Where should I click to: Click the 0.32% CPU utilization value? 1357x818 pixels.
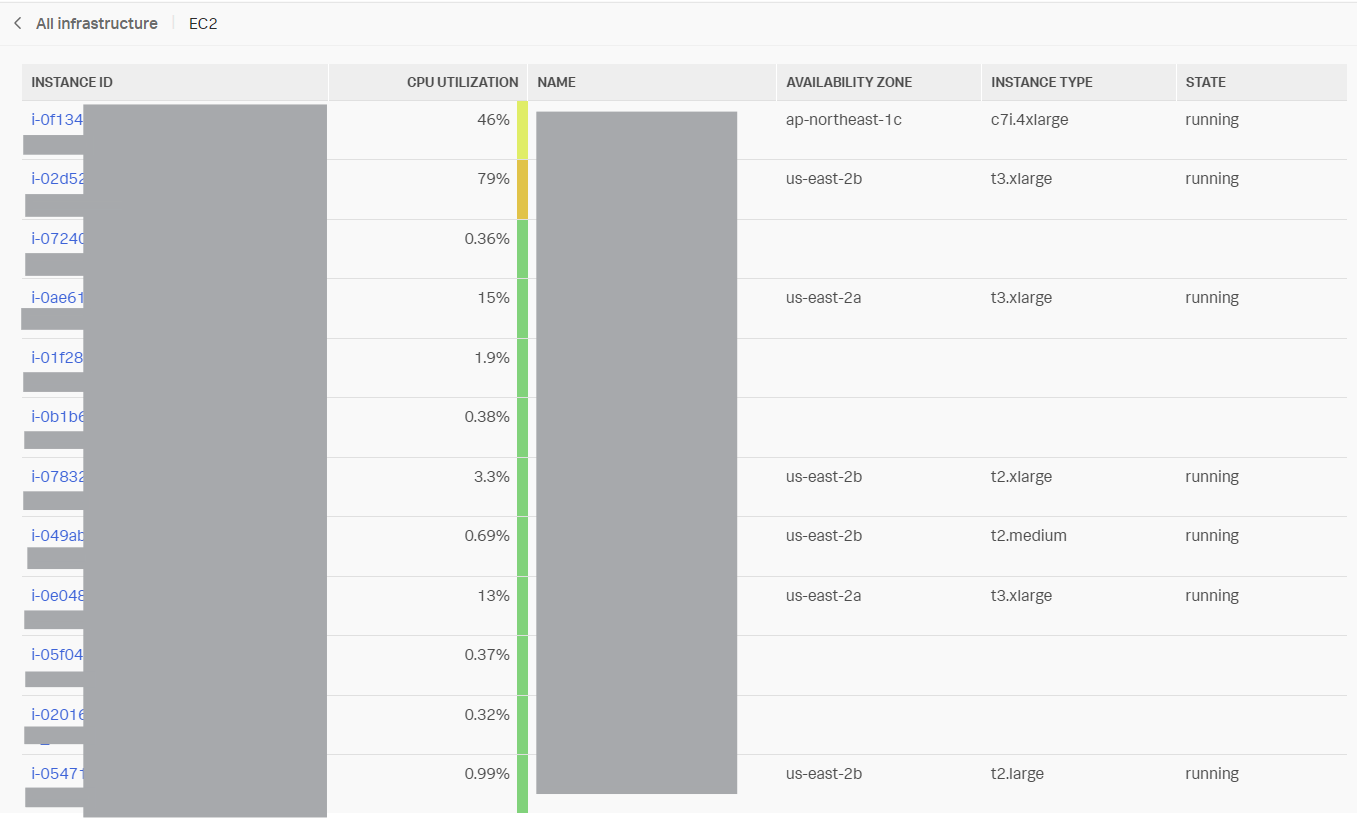pos(487,715)
